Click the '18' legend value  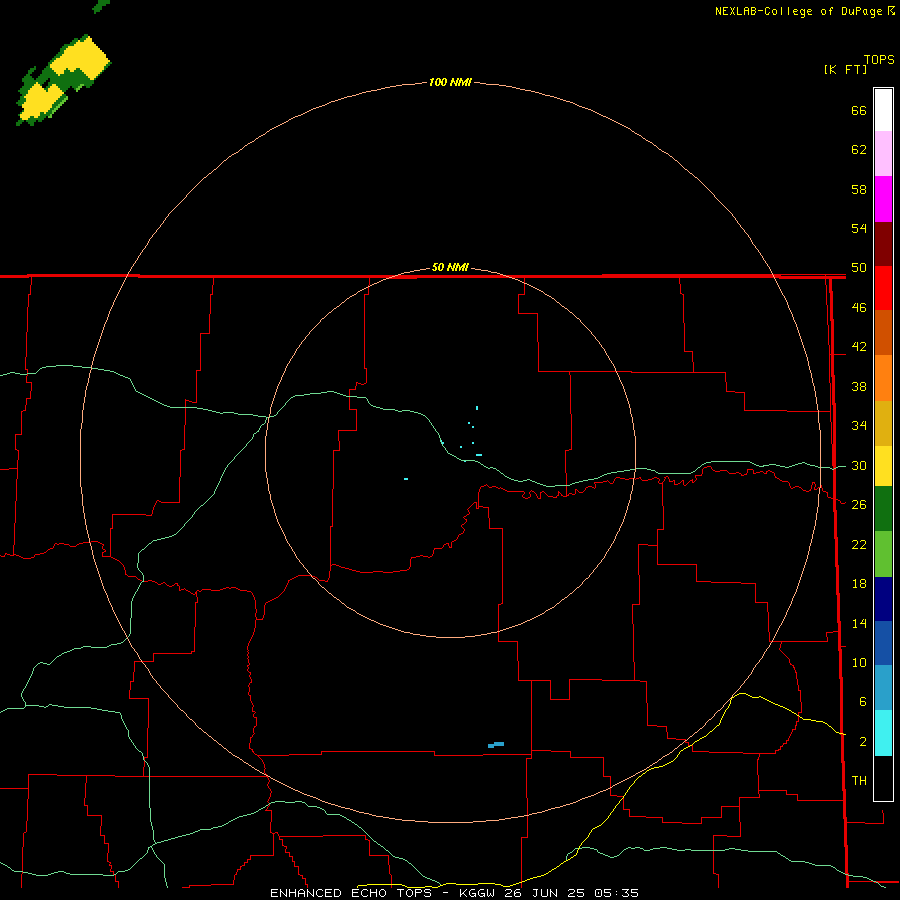pos(859,584)
